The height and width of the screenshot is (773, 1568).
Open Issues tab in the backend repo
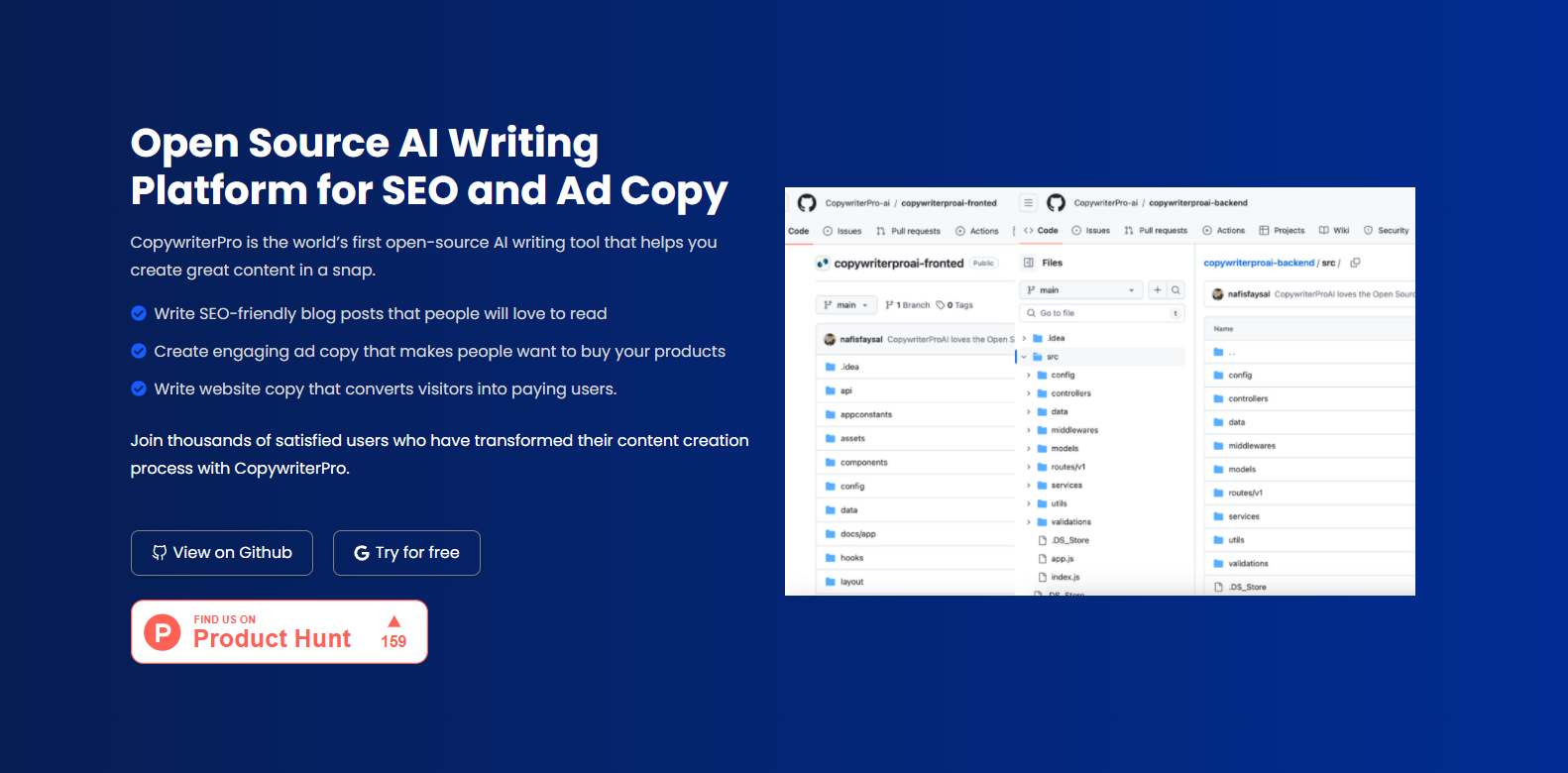[x=1091, y=231]
